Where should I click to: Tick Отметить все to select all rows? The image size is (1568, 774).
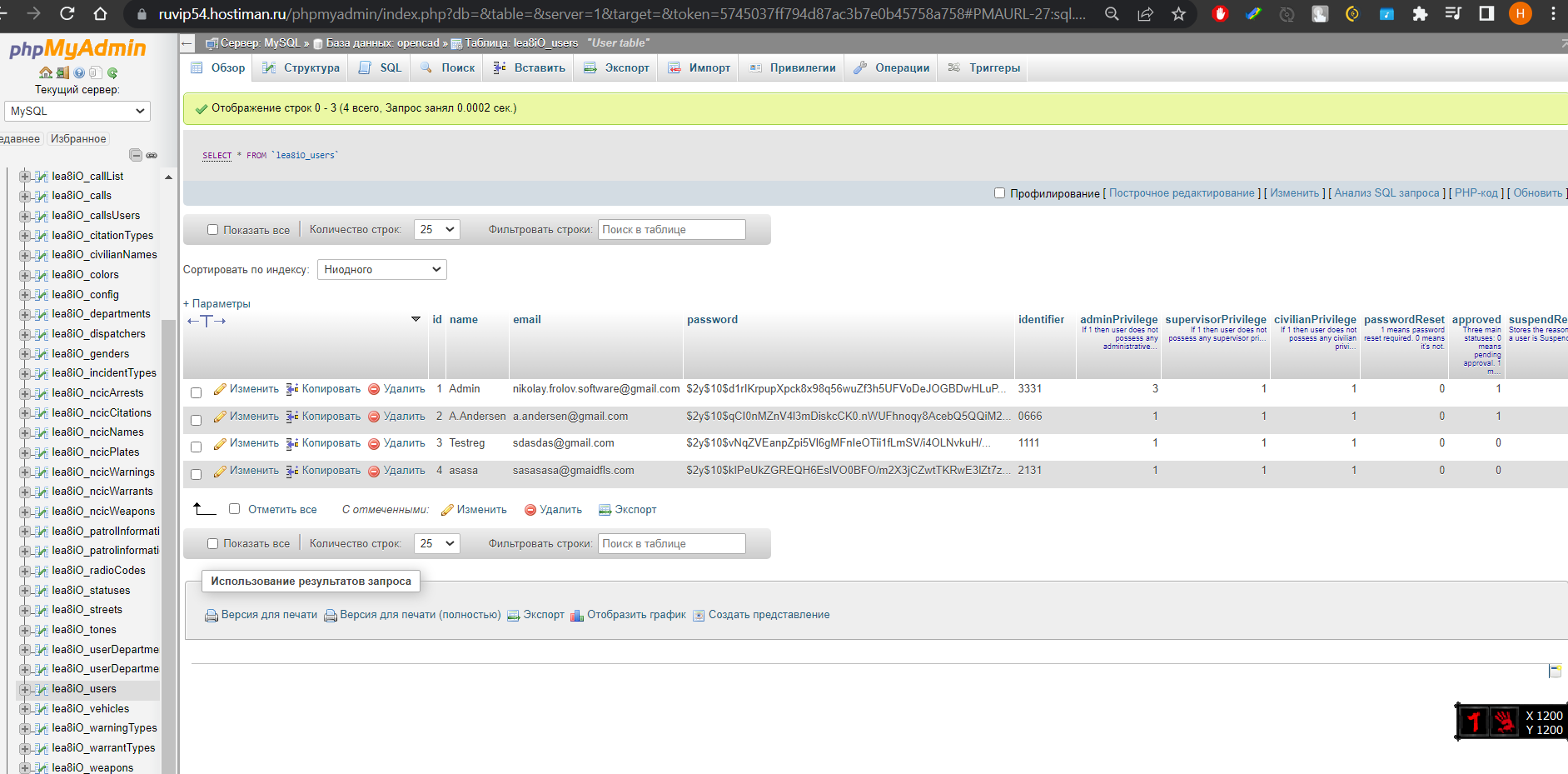click(x=234, y=508)
